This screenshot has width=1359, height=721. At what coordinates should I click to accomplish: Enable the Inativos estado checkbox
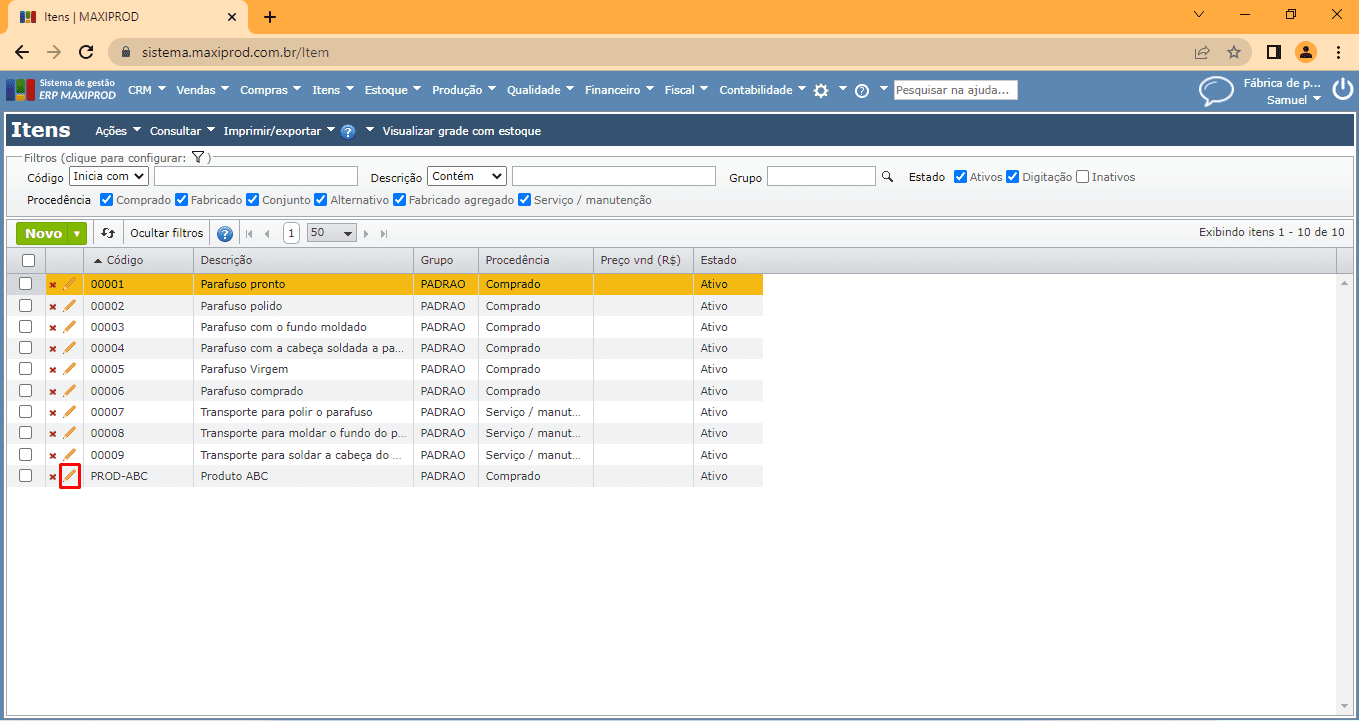click(1082, 177)
